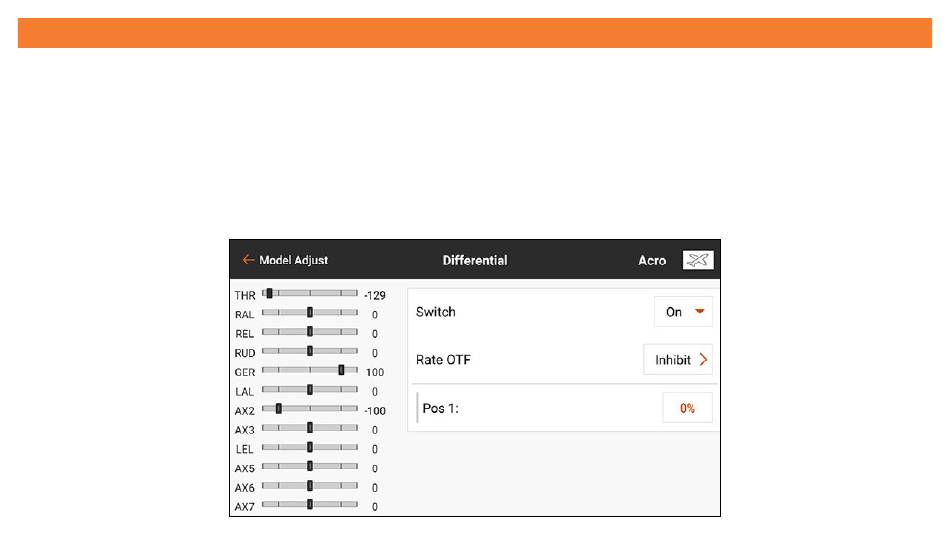Click the Pos 1 label
This screenshot has width=950, height=534.
click(x=440, y=408)
